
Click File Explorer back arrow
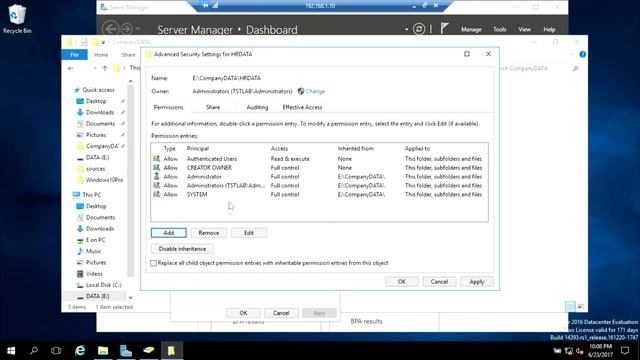pos(71,68)
